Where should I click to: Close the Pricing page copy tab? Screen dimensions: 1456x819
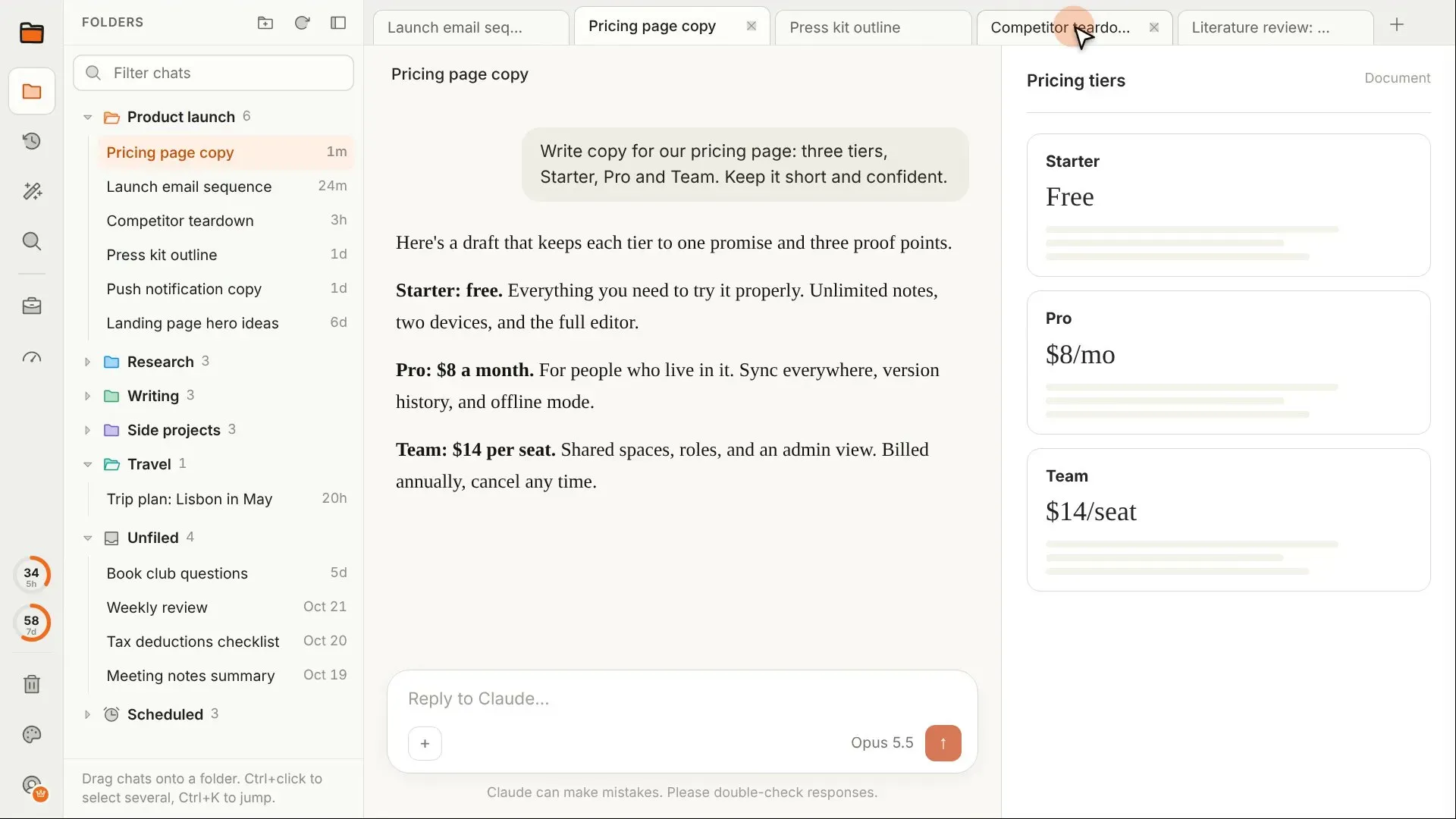[752, 26]
